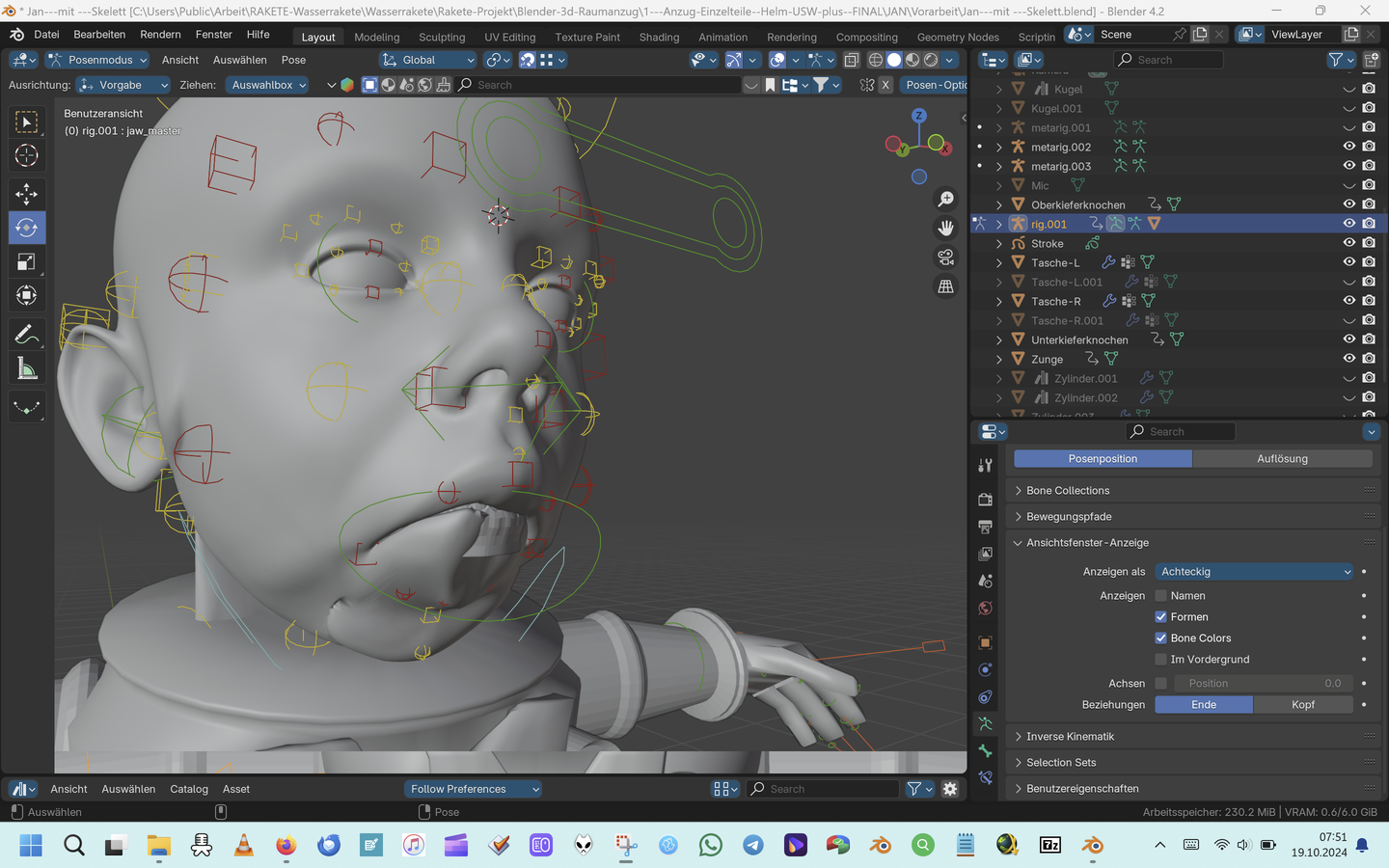Screen dimensions: 1389x868
Task: Click the zoom magnifier icon in the viewport
Action: [x=945, y=199]
